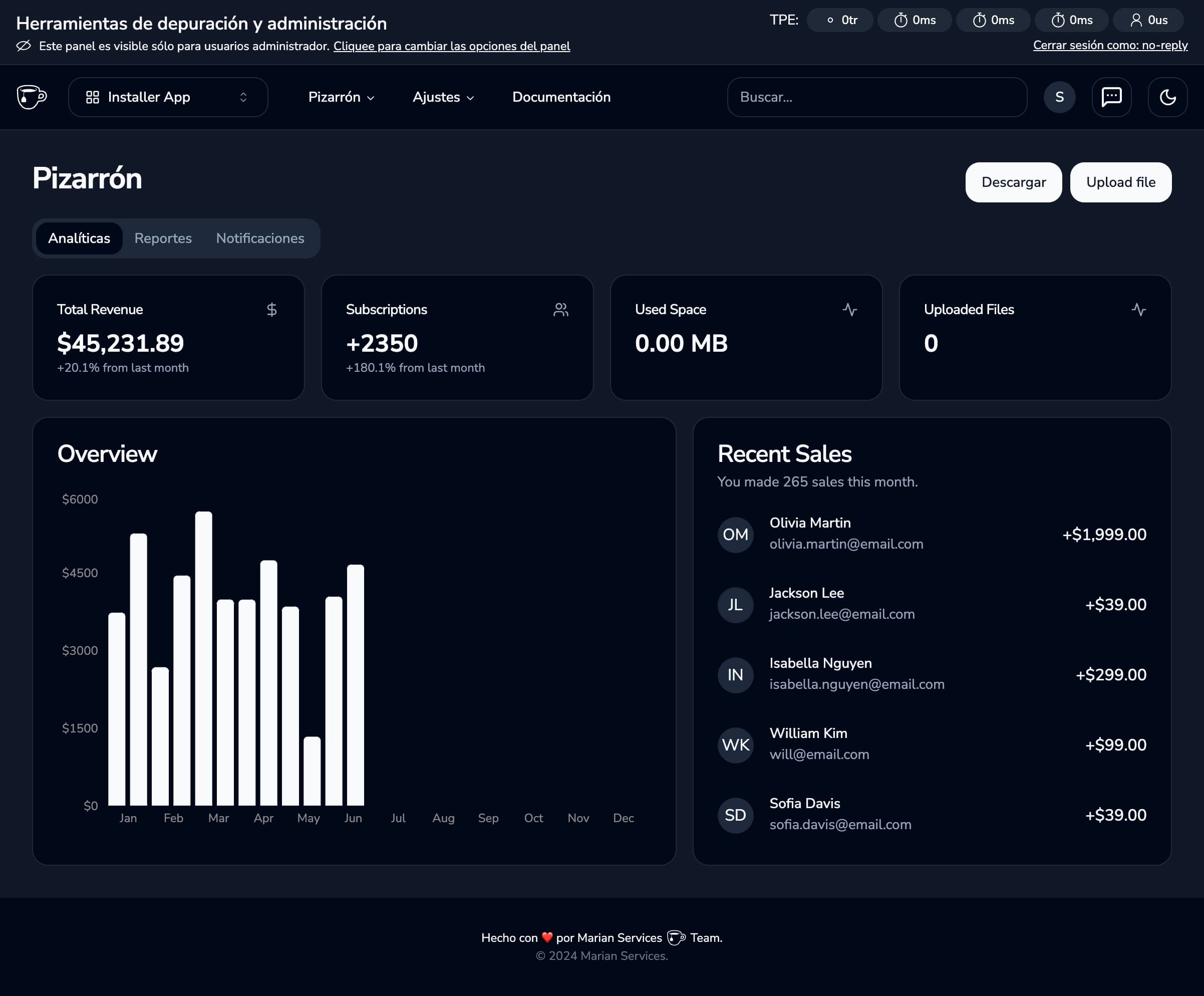Open the Installer App switcher dropdown
Screen dimensions: 1204x996
click(x=168, y=97)
